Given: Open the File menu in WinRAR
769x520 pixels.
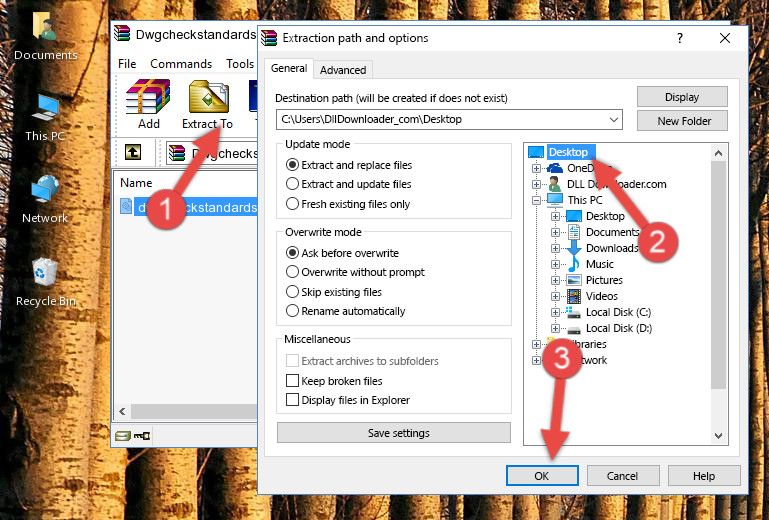Looking at the screenshot, I should [127, 64].
